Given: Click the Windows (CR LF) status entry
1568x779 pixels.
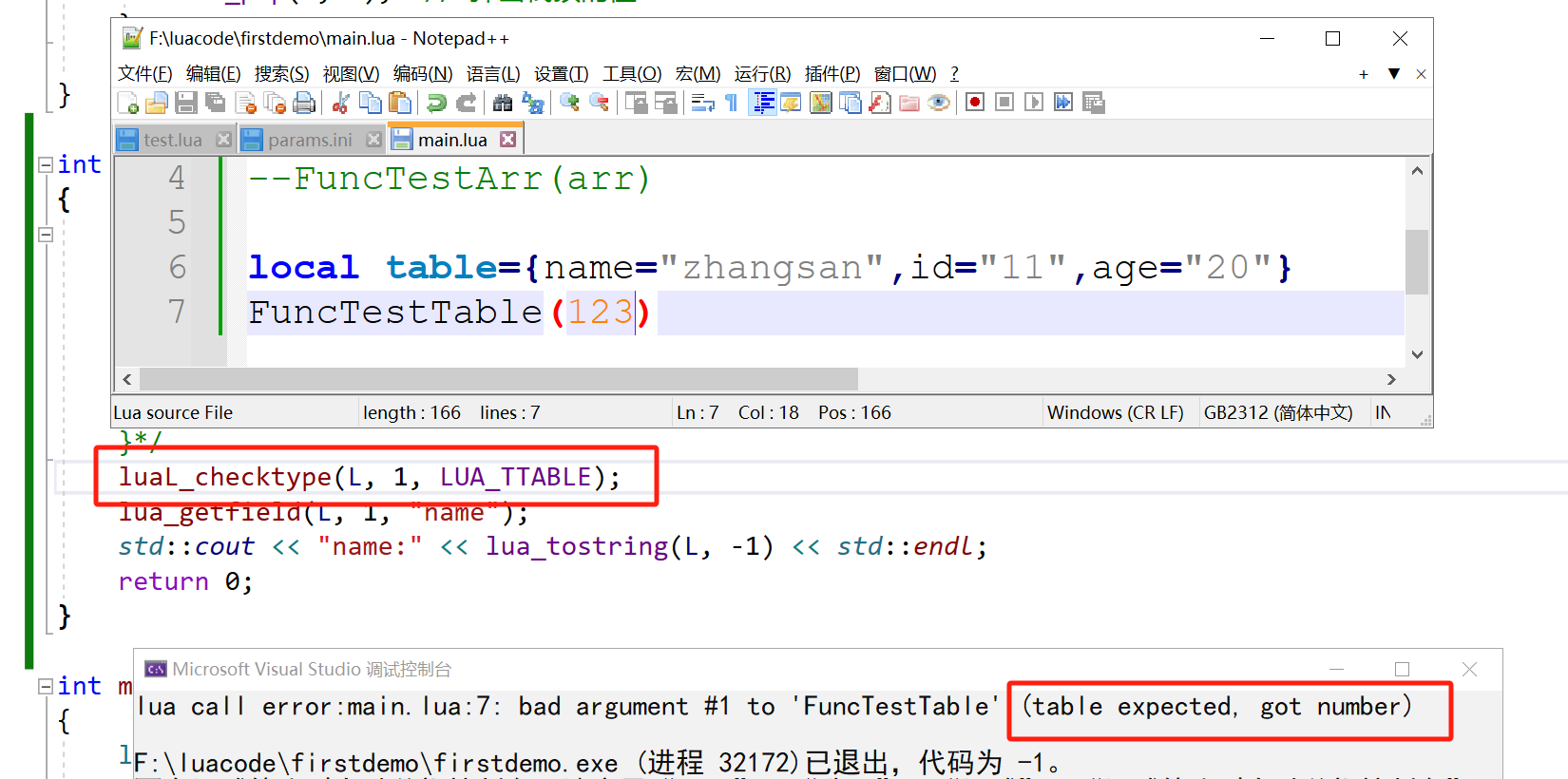Looking at the screenshot, I should point(1116,412).
